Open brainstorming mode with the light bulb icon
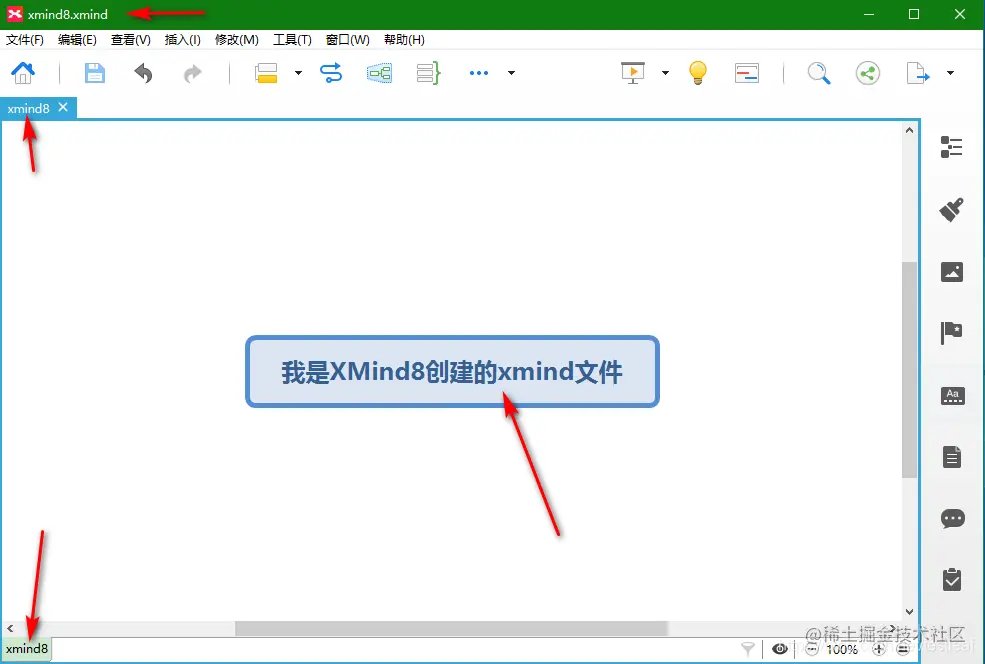This screenshot has width=985, height=664. click(x=698, y=73)
